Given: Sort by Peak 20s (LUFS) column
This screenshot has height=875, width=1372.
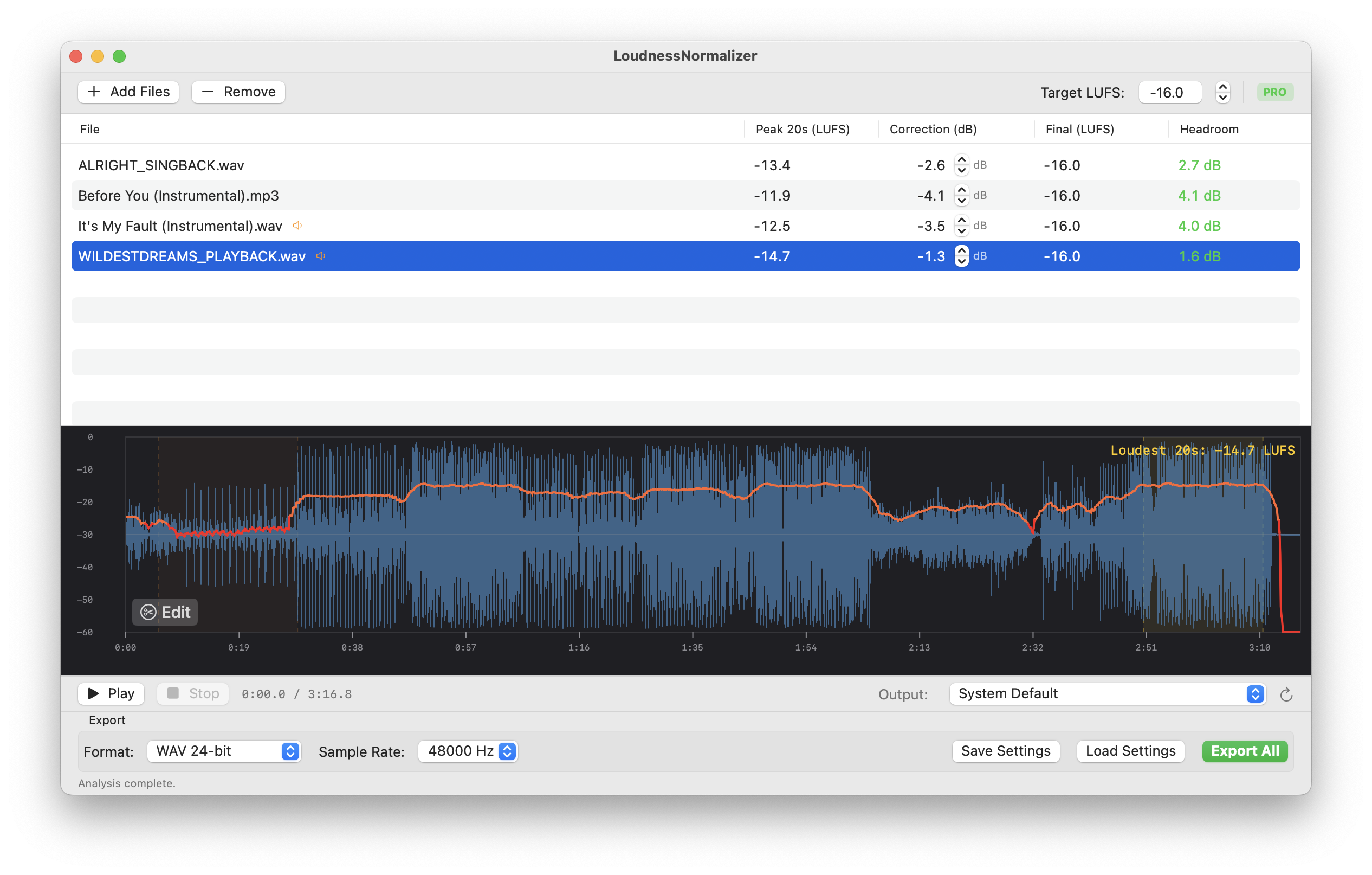Looking at the screenshot, I should point(803,130).
